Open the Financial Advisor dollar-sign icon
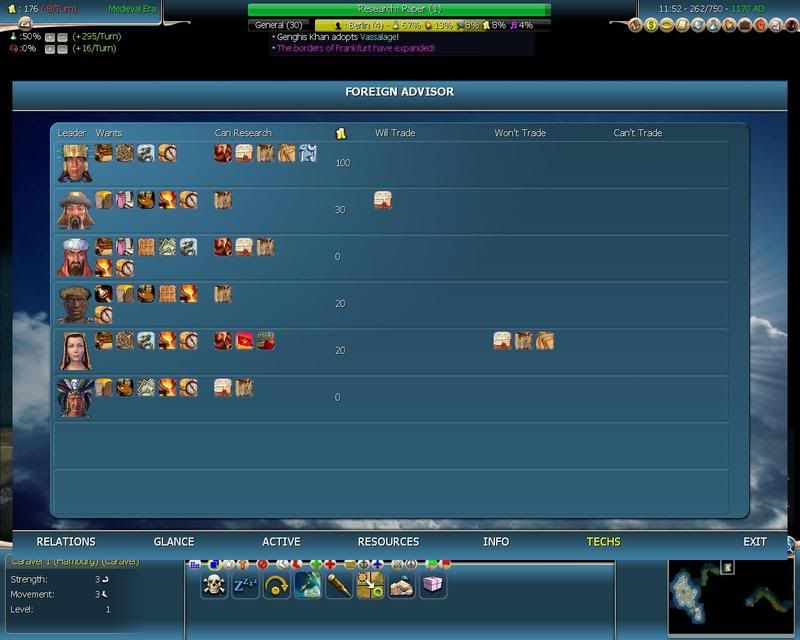The image size is (800, 640). (x=651, y=24)
